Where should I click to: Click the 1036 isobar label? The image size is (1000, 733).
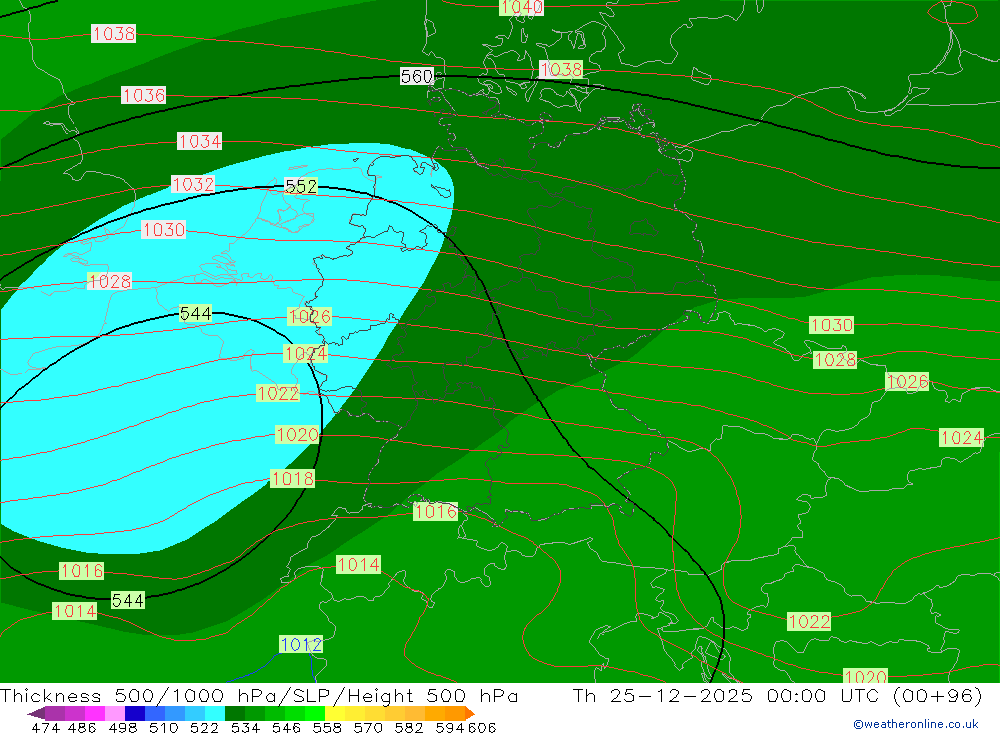[144, 96]
